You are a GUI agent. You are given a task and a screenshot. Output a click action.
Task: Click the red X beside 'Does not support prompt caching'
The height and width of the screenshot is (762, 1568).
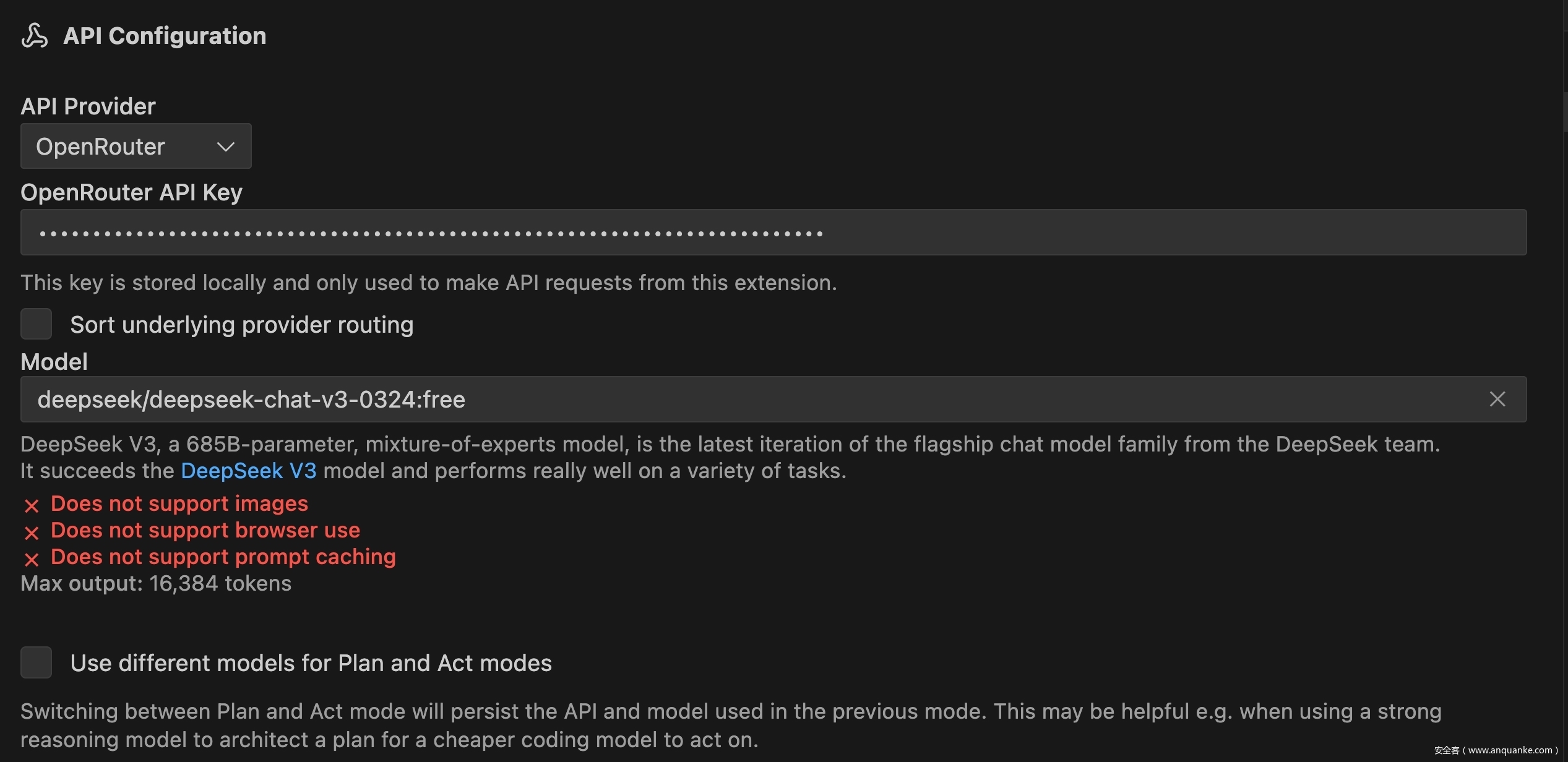(32, 559)
